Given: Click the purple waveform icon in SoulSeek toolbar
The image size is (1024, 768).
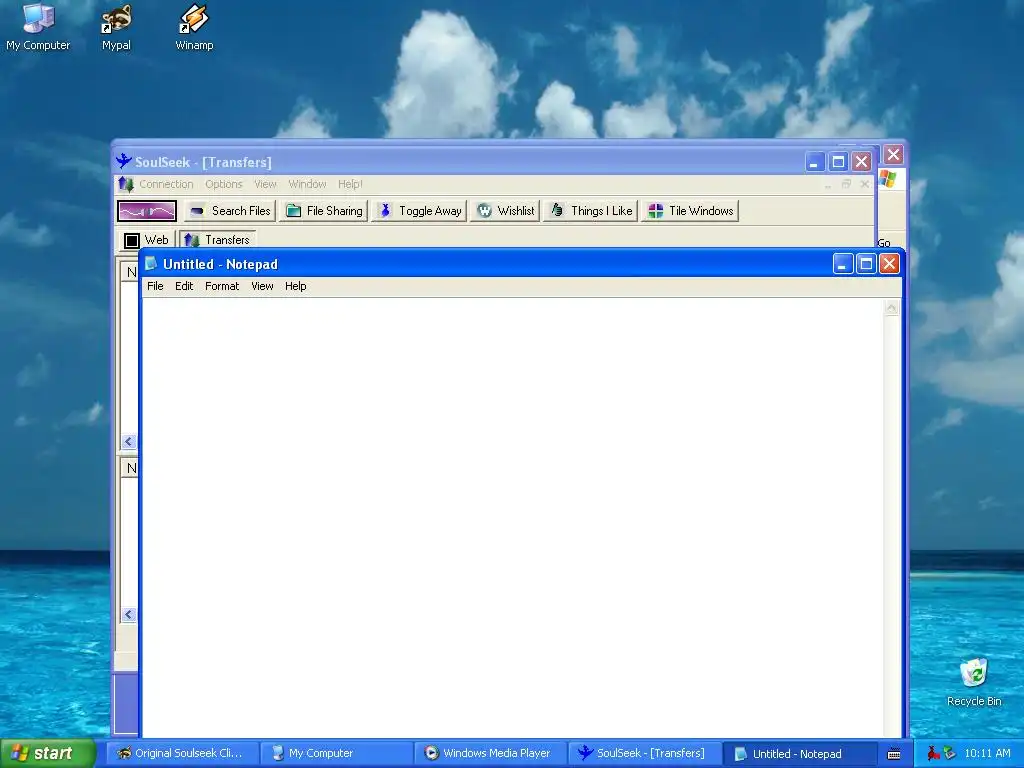Looking at the screenshot, I should [x=147, y=211].
